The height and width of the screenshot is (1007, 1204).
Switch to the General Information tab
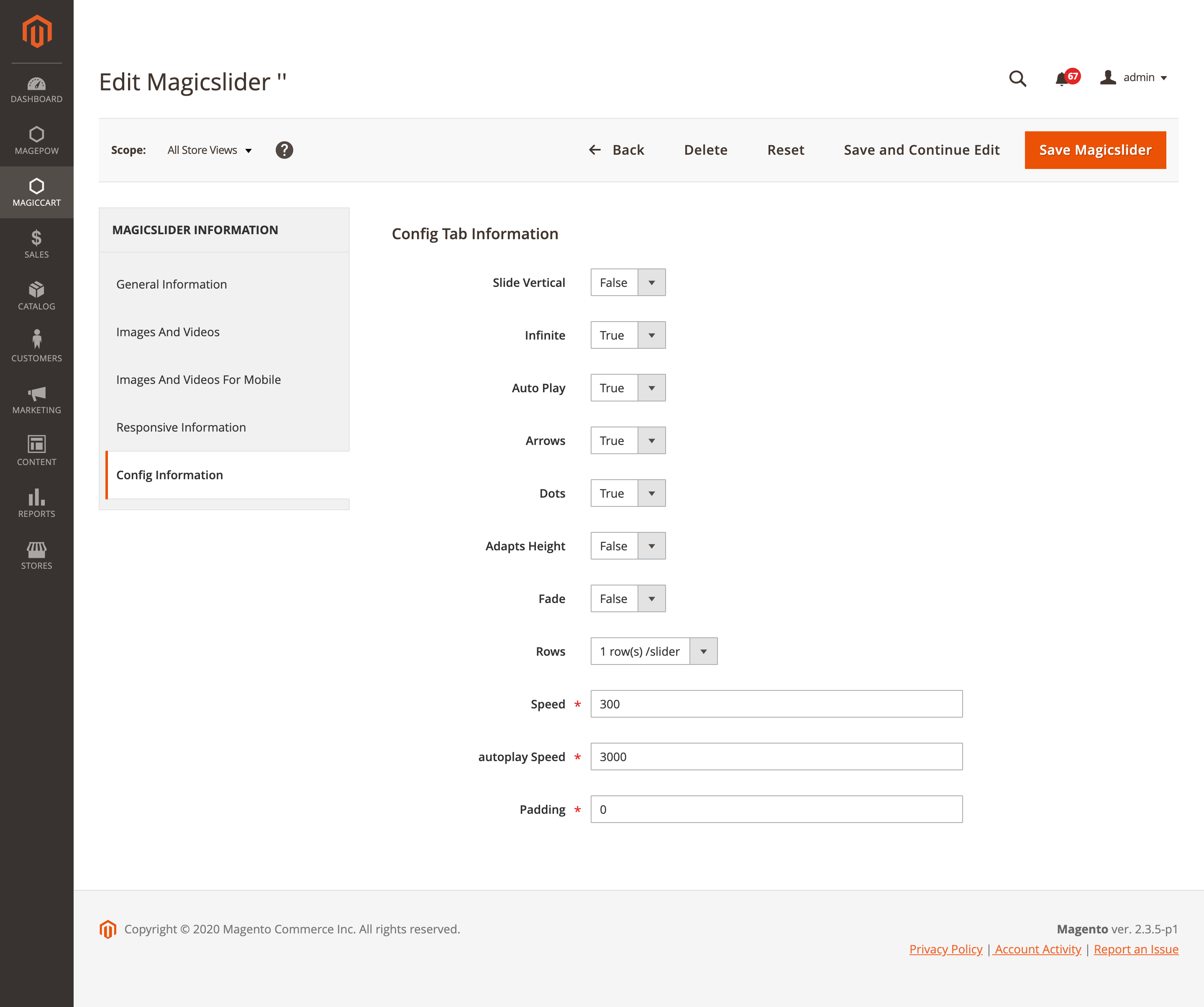172,284
